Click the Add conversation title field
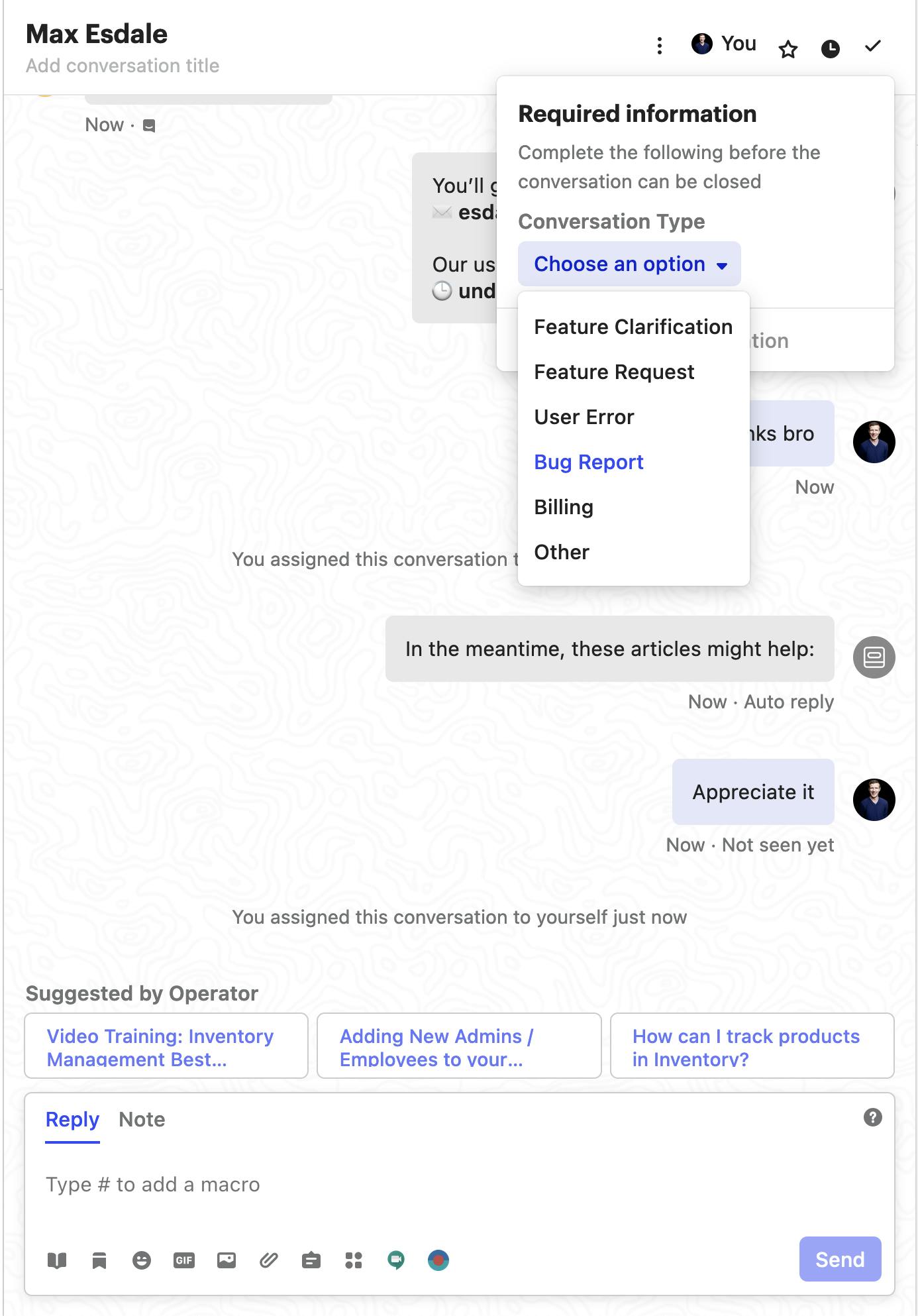This screenshot has width=918, height=1316. tap(123, 66)
